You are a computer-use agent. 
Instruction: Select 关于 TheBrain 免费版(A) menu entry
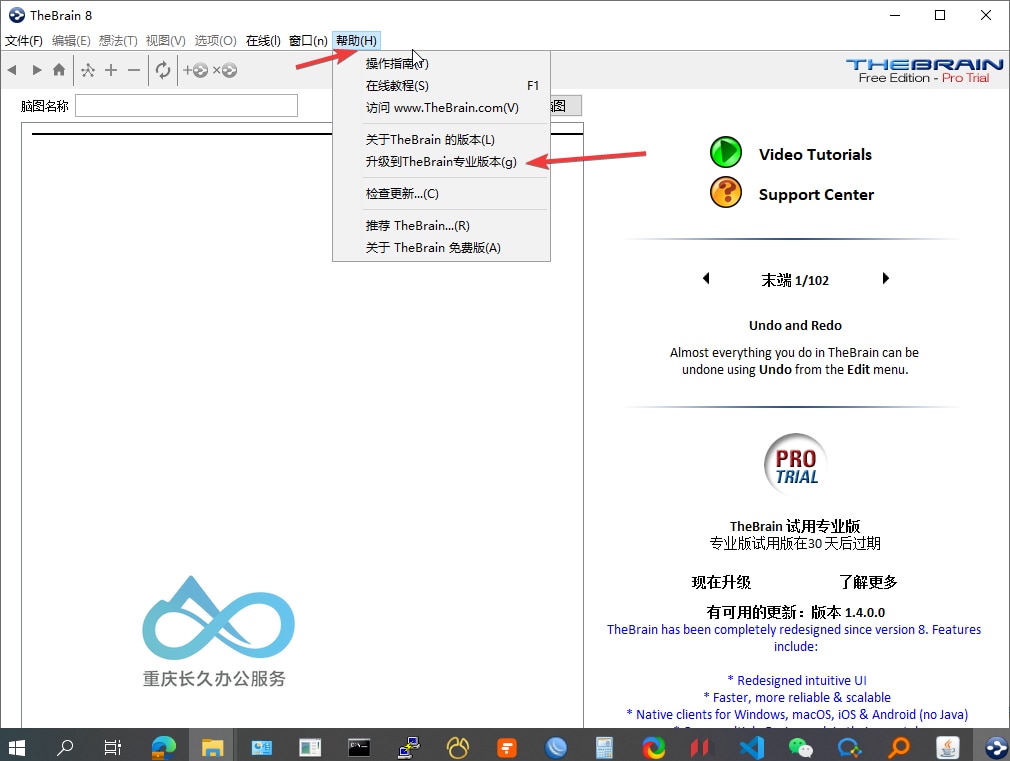(441, 247)
